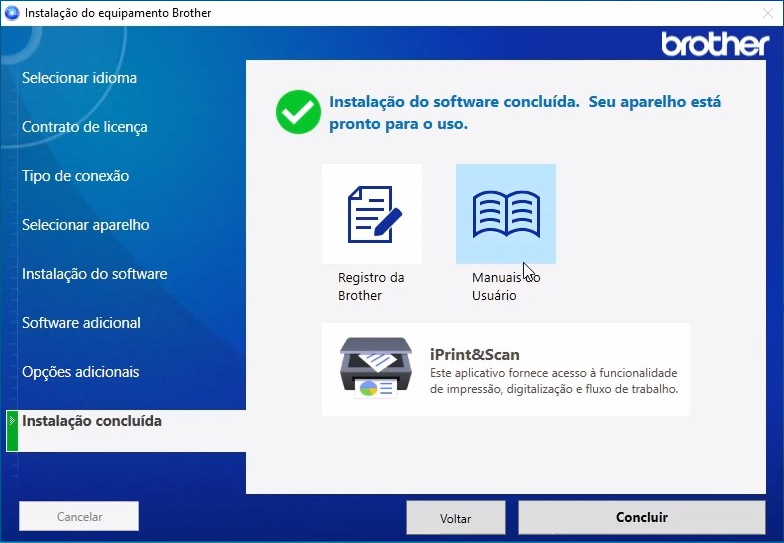Select the 'Tipo de conexão' step
The image size is (784, 543).
(76, 176)
